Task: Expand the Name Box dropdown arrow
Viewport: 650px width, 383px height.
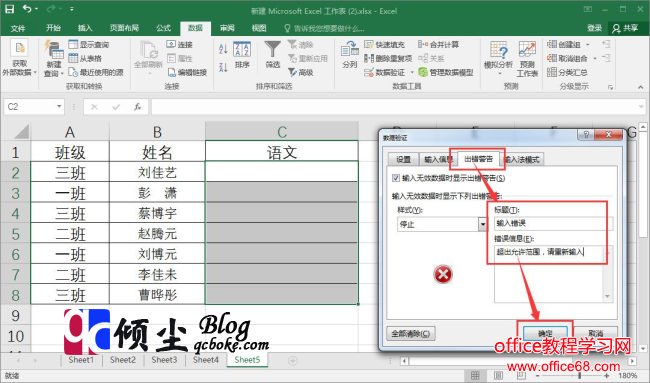Action: [59, 107]
